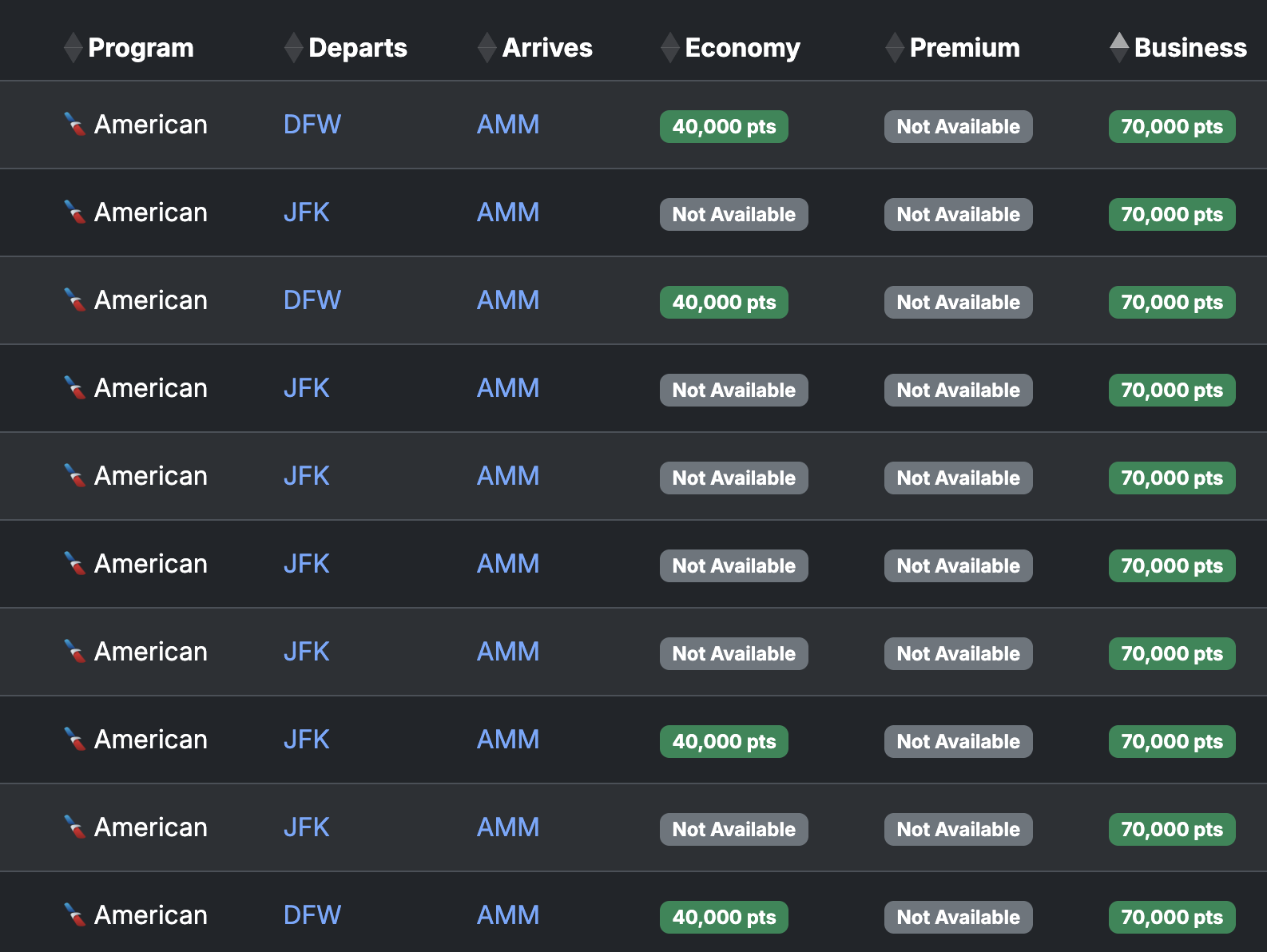Click Premium Not Available in JFK 40,000 pts row
The height and width of the screenshot is (952, 1267).
[x=958, y=741]
